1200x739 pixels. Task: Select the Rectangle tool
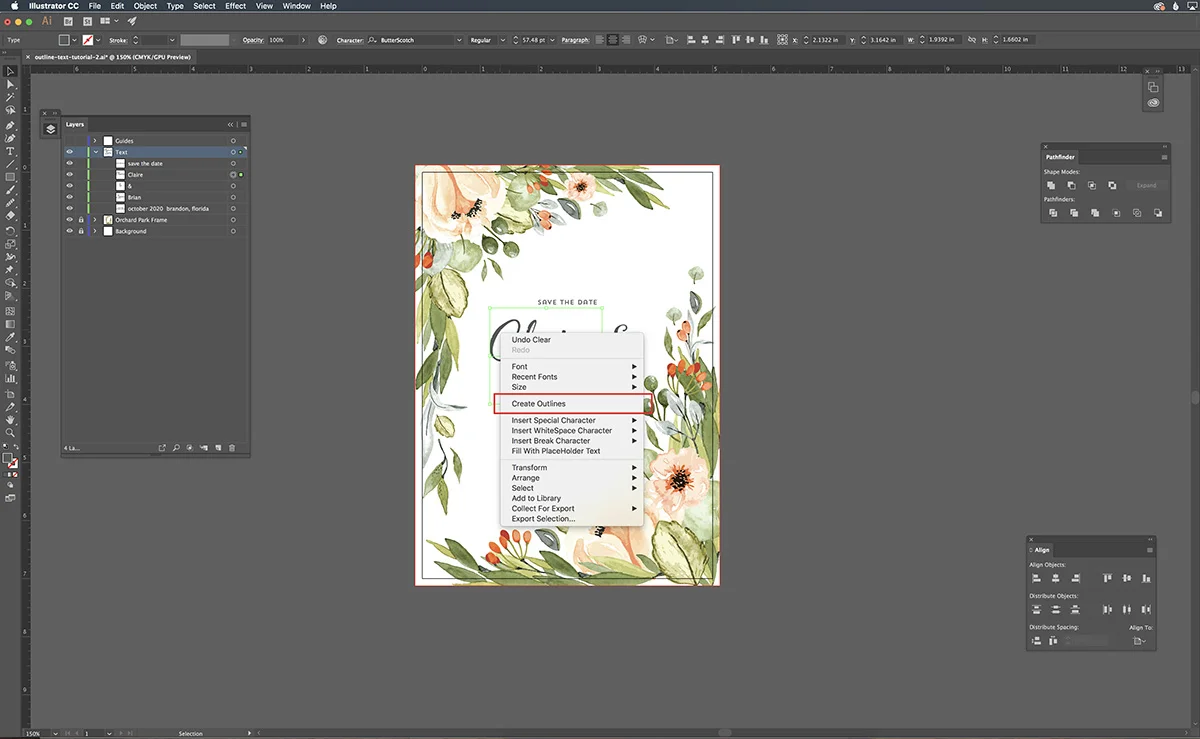pyautogui.click(x=11, y=177)
